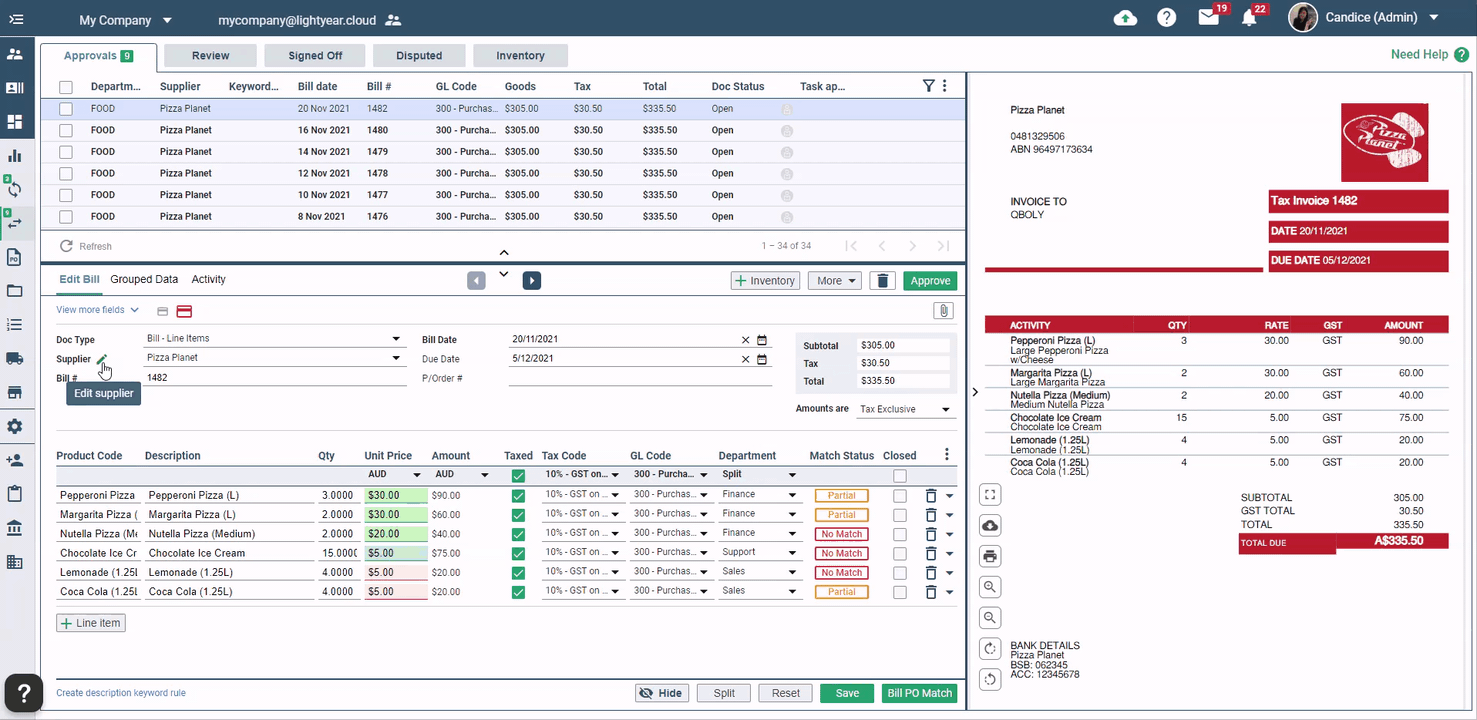Open Department dropdown for Chocolate Ice Cream
This screenshot has height=720, width=1477.
pyautogui.click(x=760, y=552)
